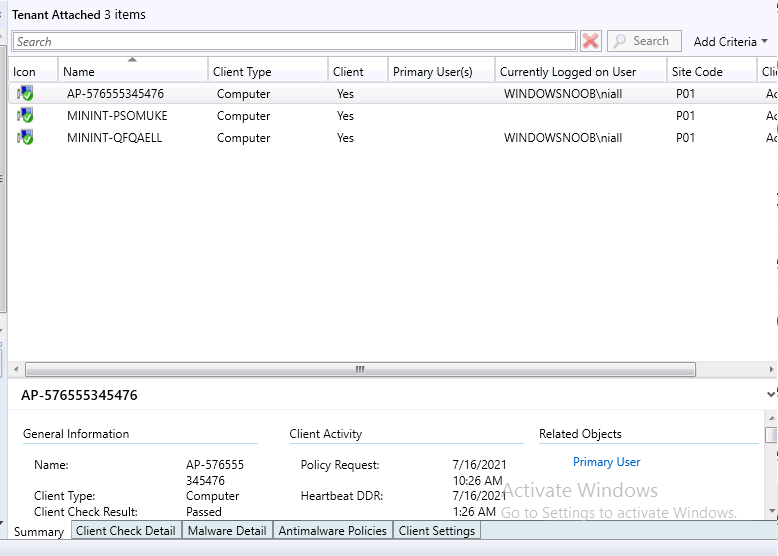Select the MININT-PSOMUKE device name

(117, 116)
